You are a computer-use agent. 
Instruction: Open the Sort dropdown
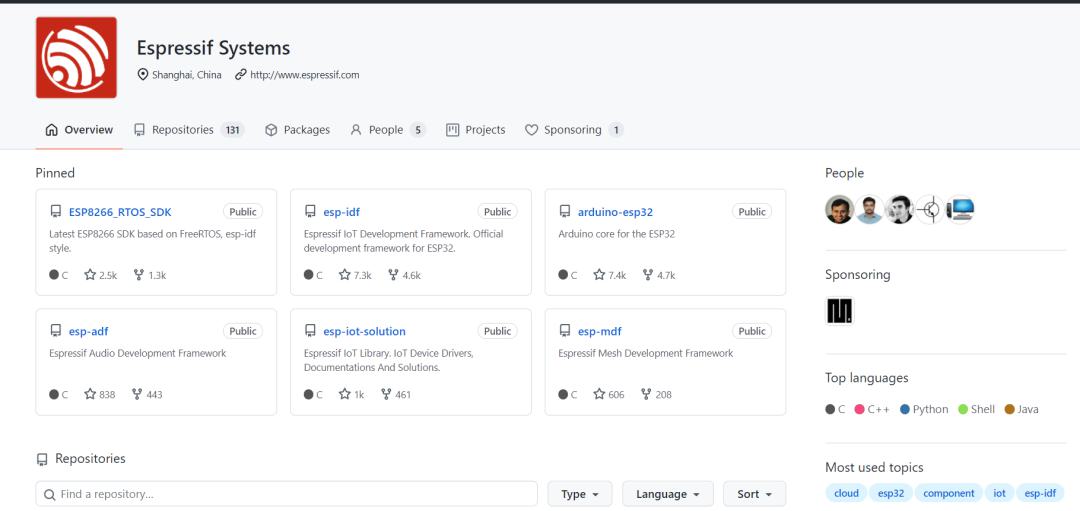754,494
